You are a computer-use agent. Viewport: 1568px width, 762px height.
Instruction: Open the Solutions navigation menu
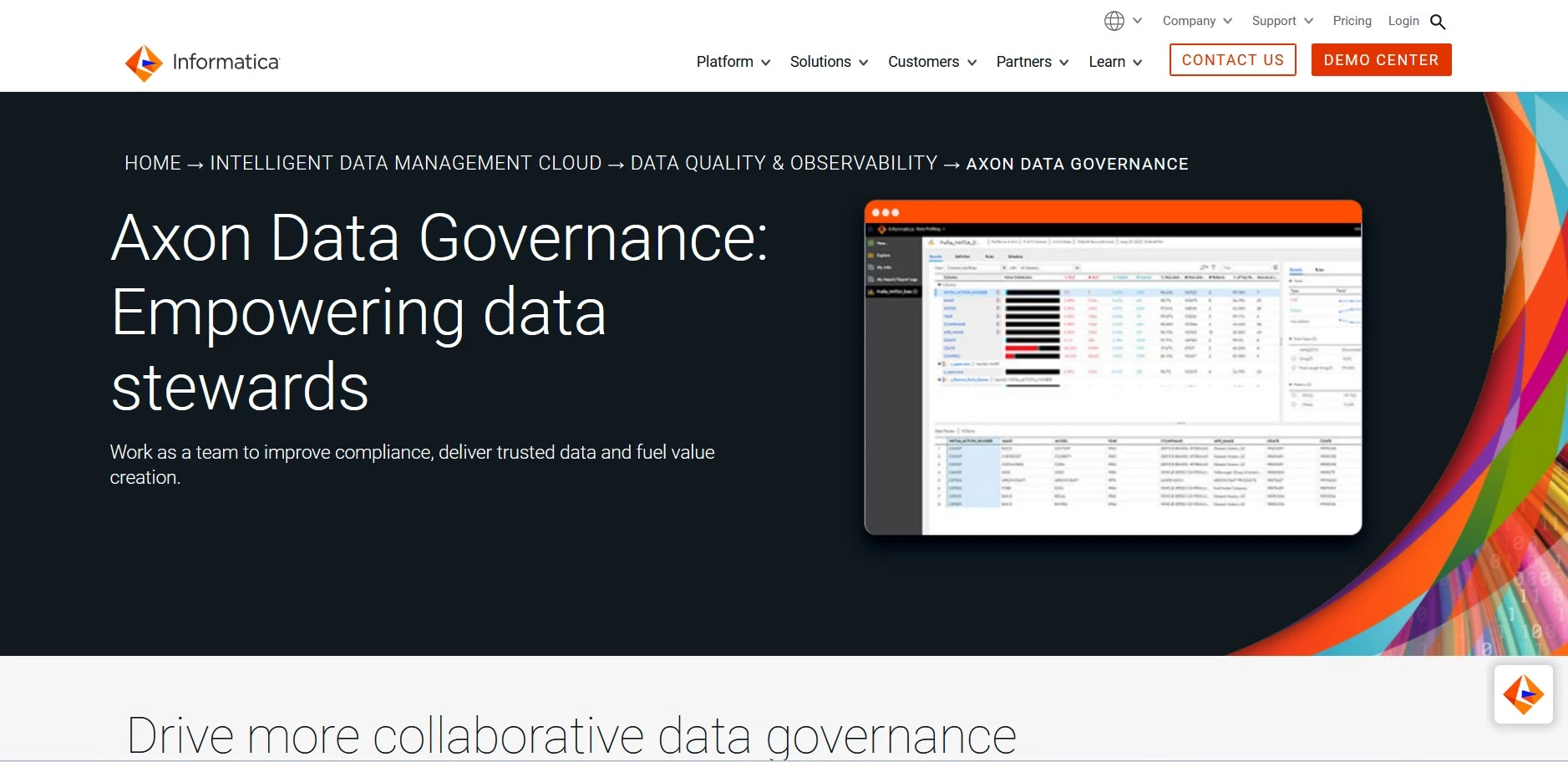pos(829,62)
